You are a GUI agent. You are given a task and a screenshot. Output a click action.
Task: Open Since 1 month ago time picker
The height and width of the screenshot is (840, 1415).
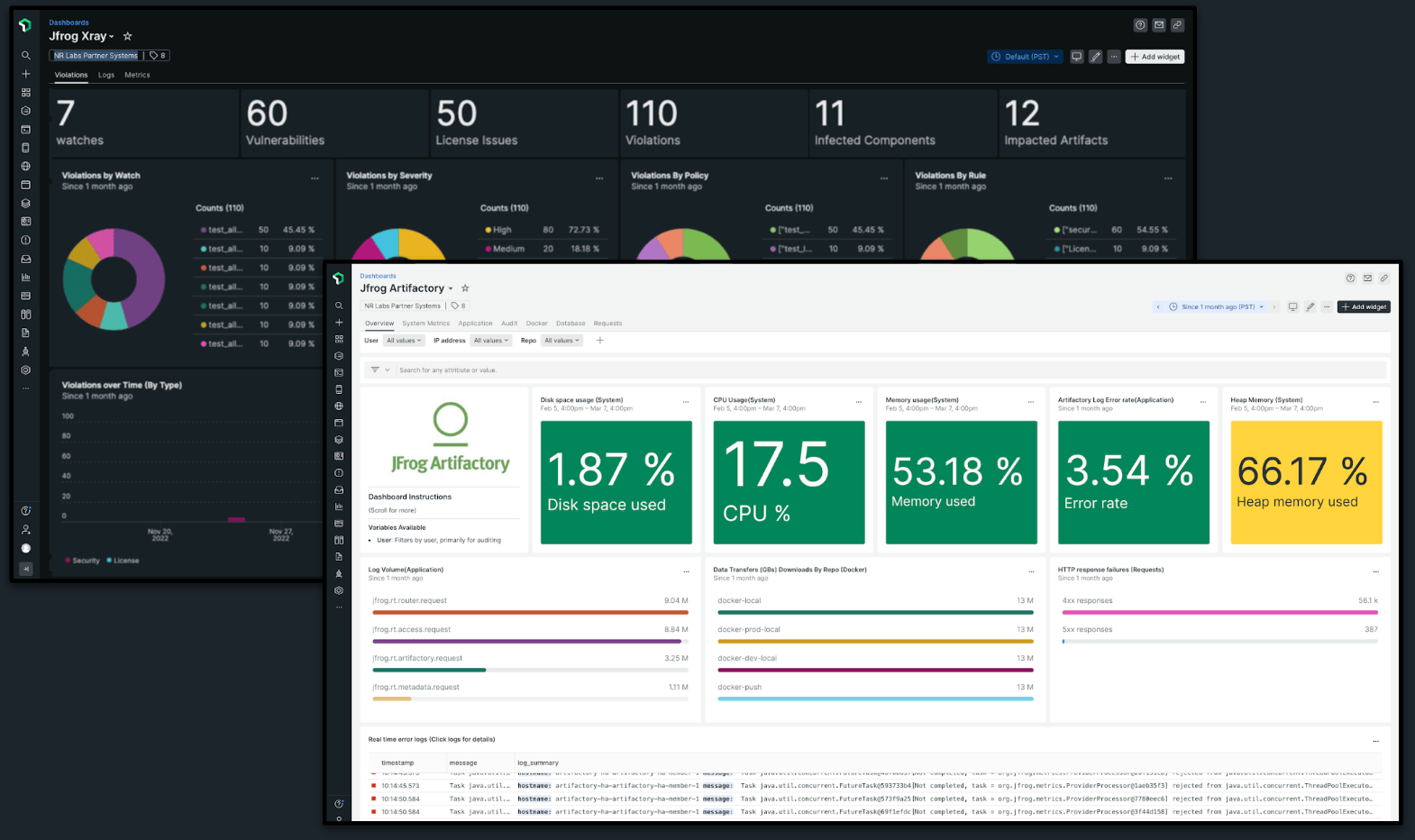point(1217,307)
